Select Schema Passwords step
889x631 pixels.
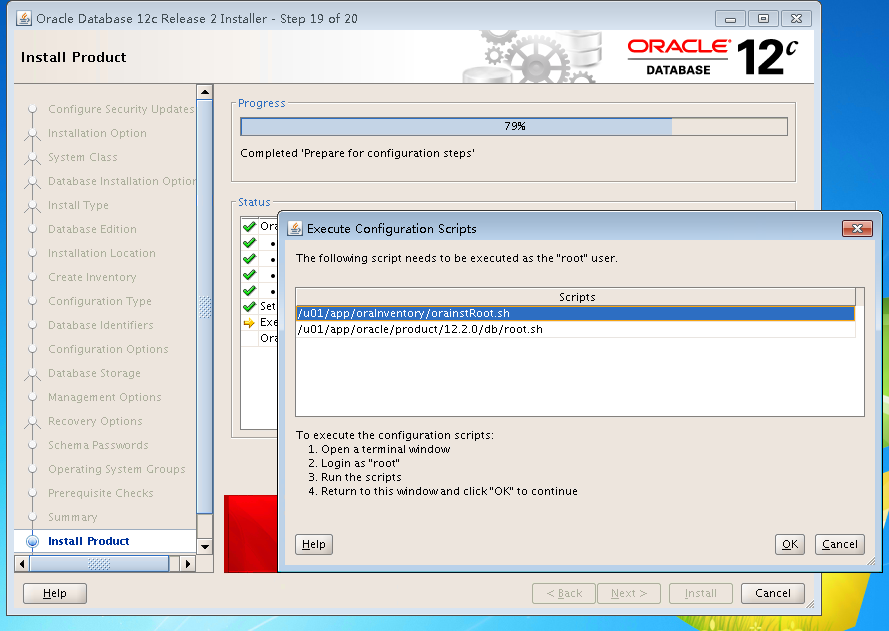pos(98,445)
